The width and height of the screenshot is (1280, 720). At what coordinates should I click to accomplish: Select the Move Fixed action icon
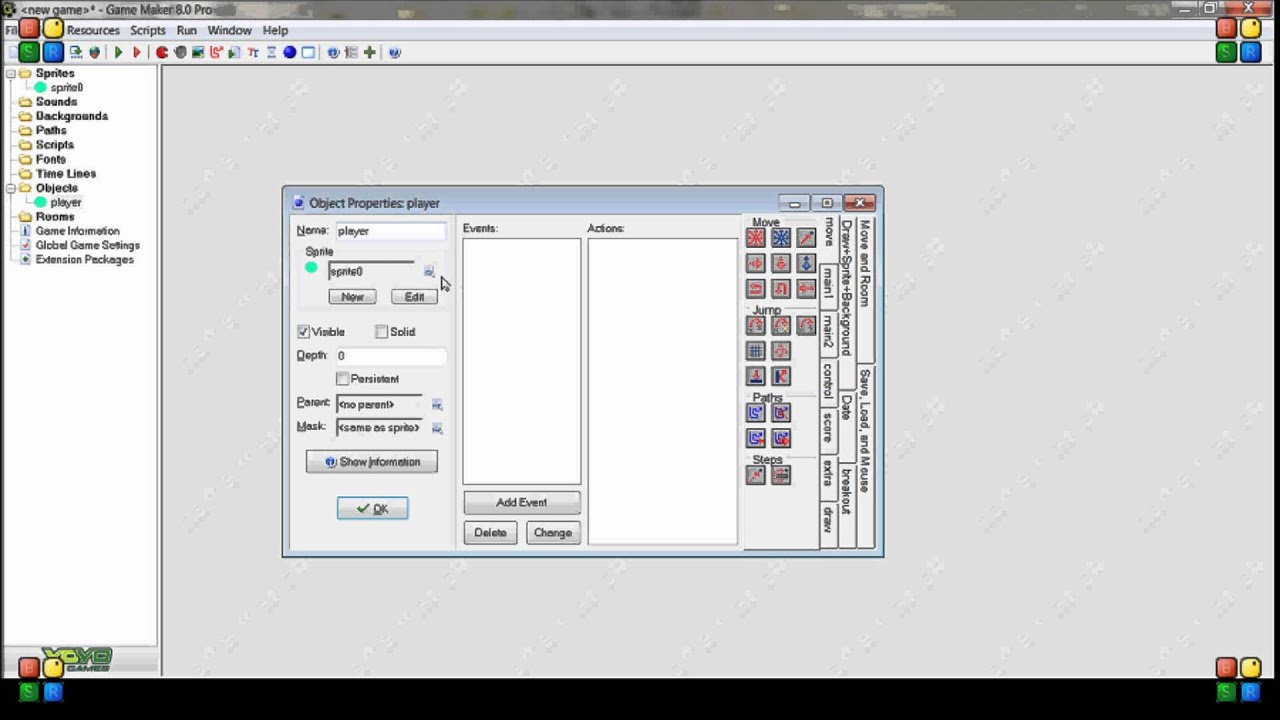(755, 238)
